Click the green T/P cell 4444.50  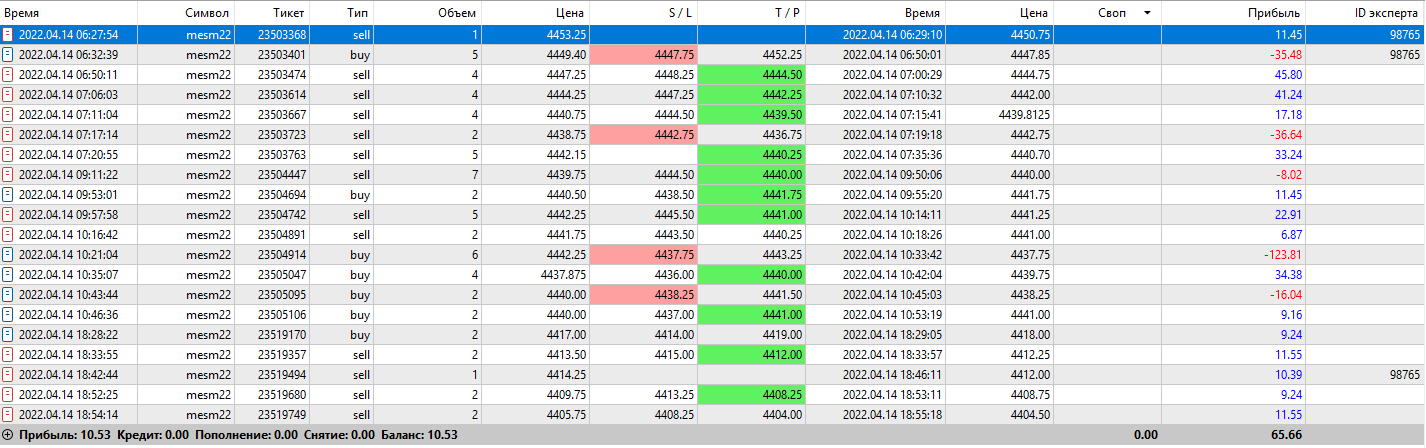point(751,74)
